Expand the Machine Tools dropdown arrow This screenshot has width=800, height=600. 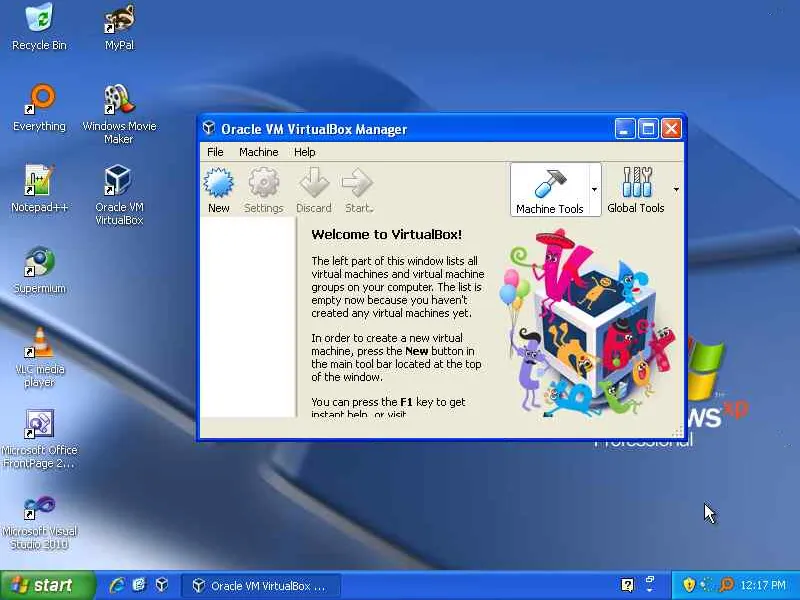(594, 190)
